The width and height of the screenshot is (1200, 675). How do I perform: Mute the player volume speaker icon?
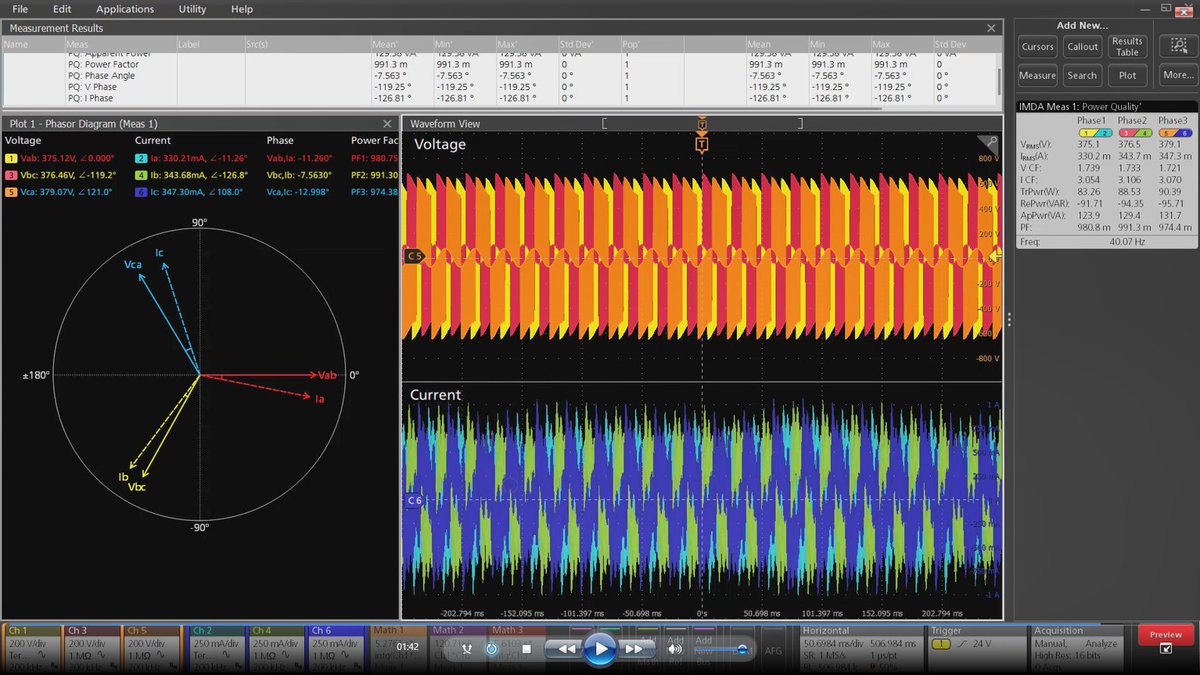coord(673,649)
